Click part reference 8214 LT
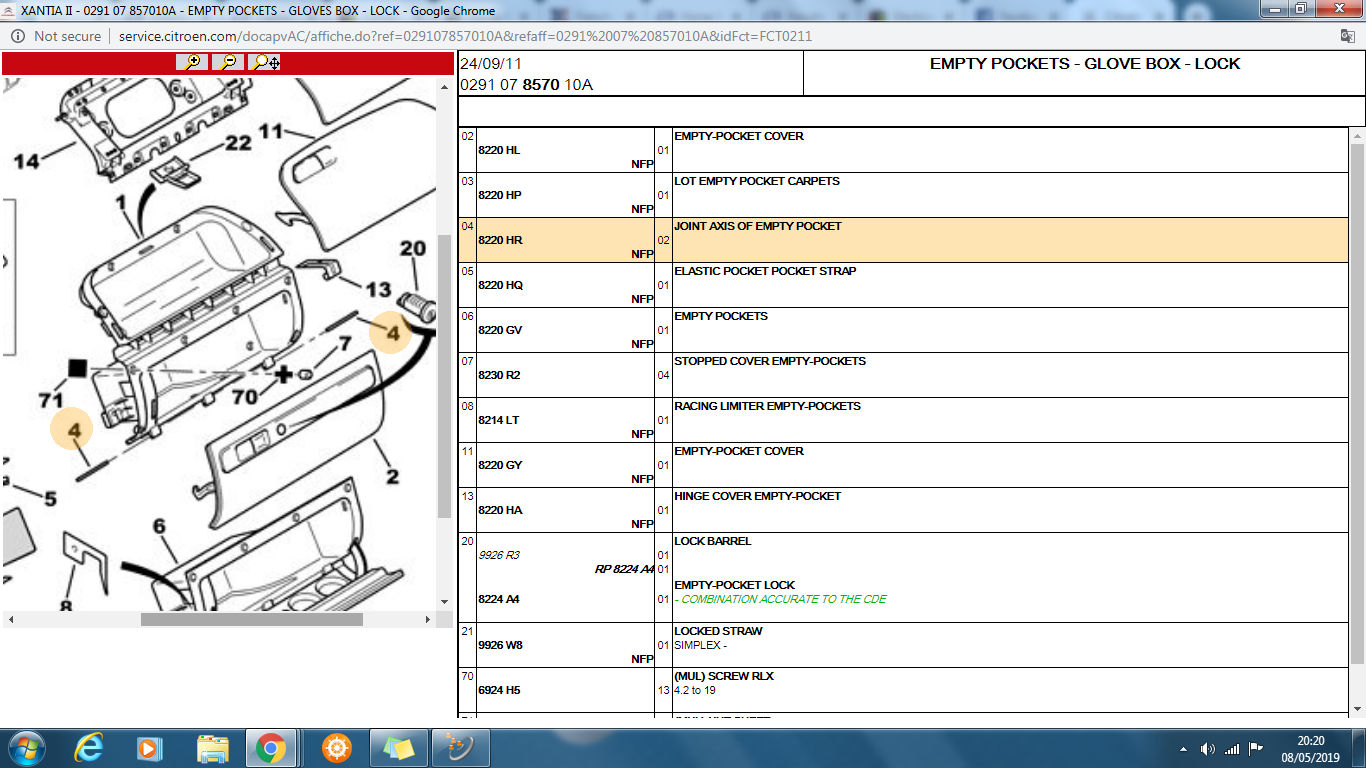This screenshot has height=768, width=1366. coord(499,420)
